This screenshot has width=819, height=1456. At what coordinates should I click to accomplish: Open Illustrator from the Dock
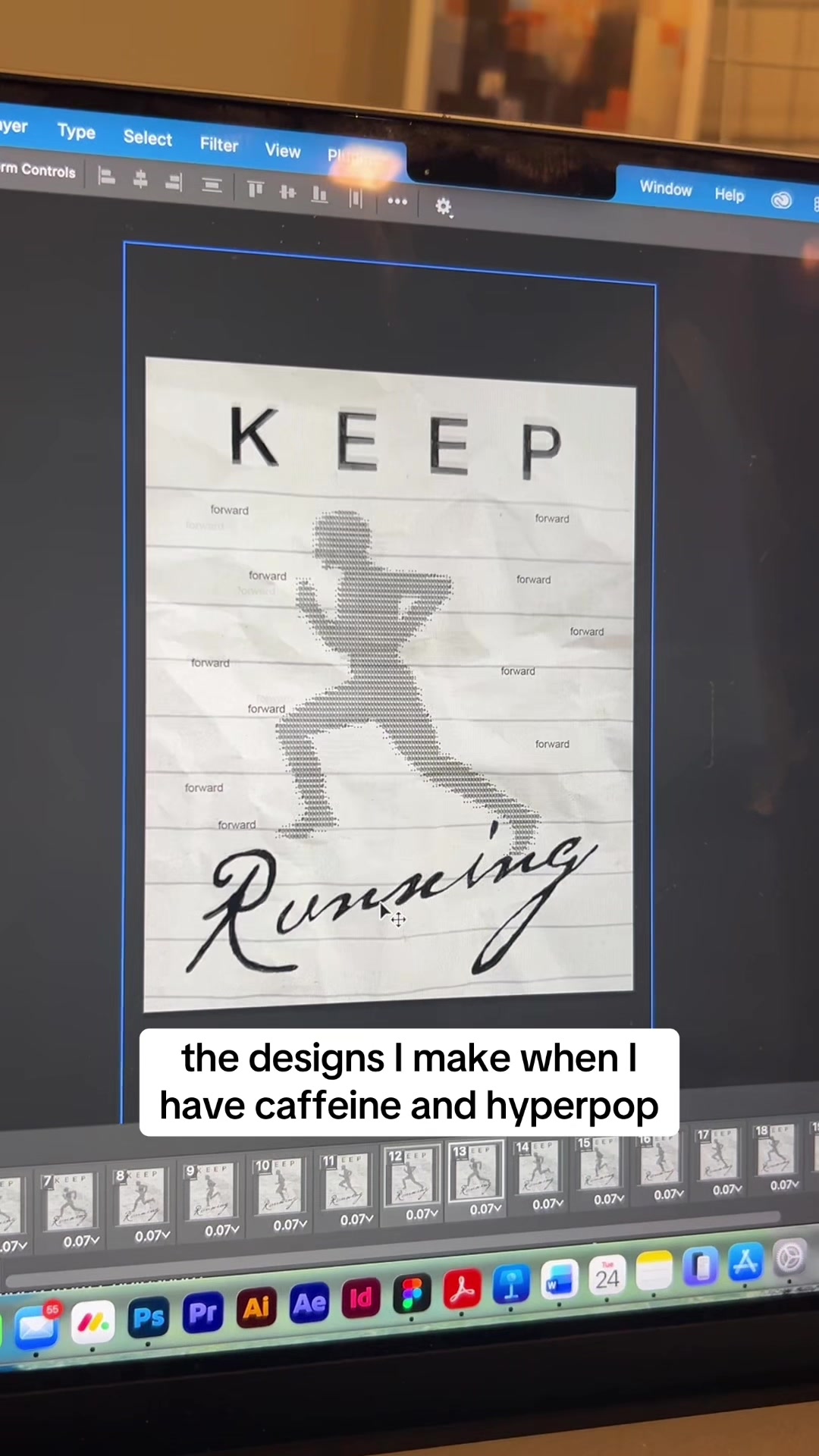coord(256,1307)
